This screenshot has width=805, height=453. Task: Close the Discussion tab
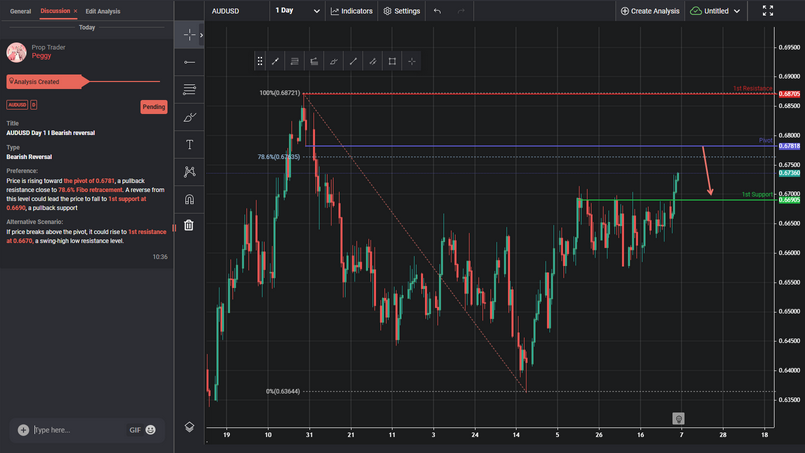(75, 11)
